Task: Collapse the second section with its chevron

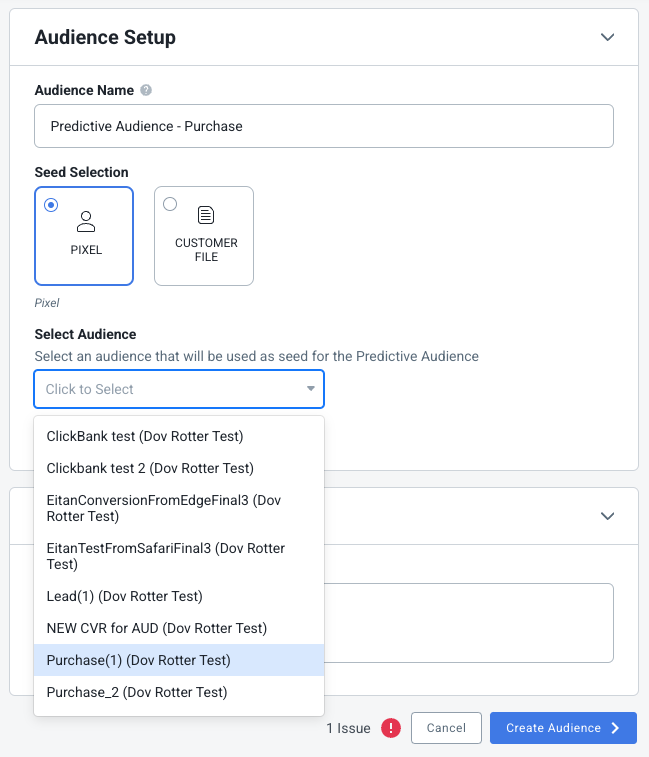Action: click(x=607, y=516)
